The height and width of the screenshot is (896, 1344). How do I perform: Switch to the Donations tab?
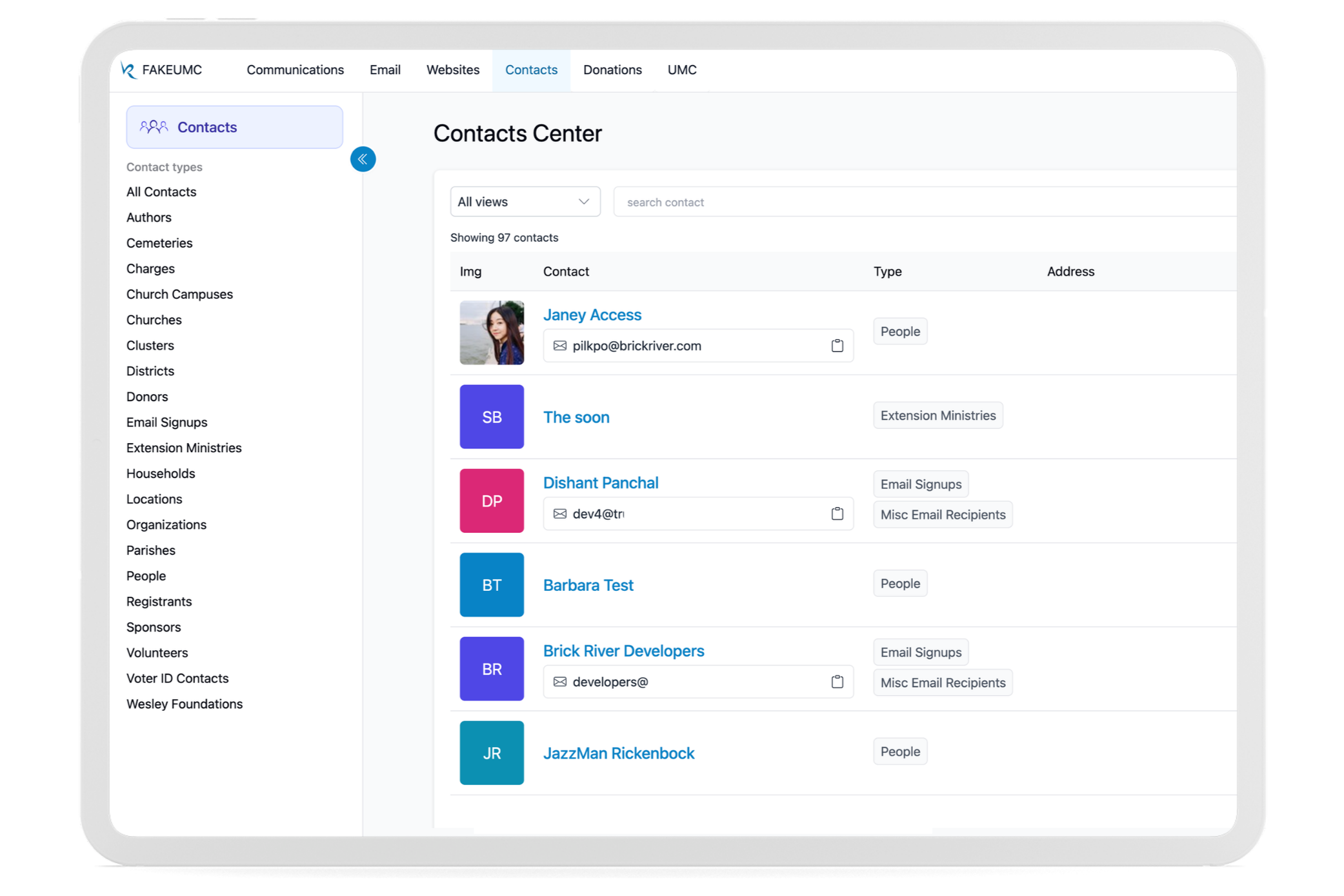[x=612, y=70]
